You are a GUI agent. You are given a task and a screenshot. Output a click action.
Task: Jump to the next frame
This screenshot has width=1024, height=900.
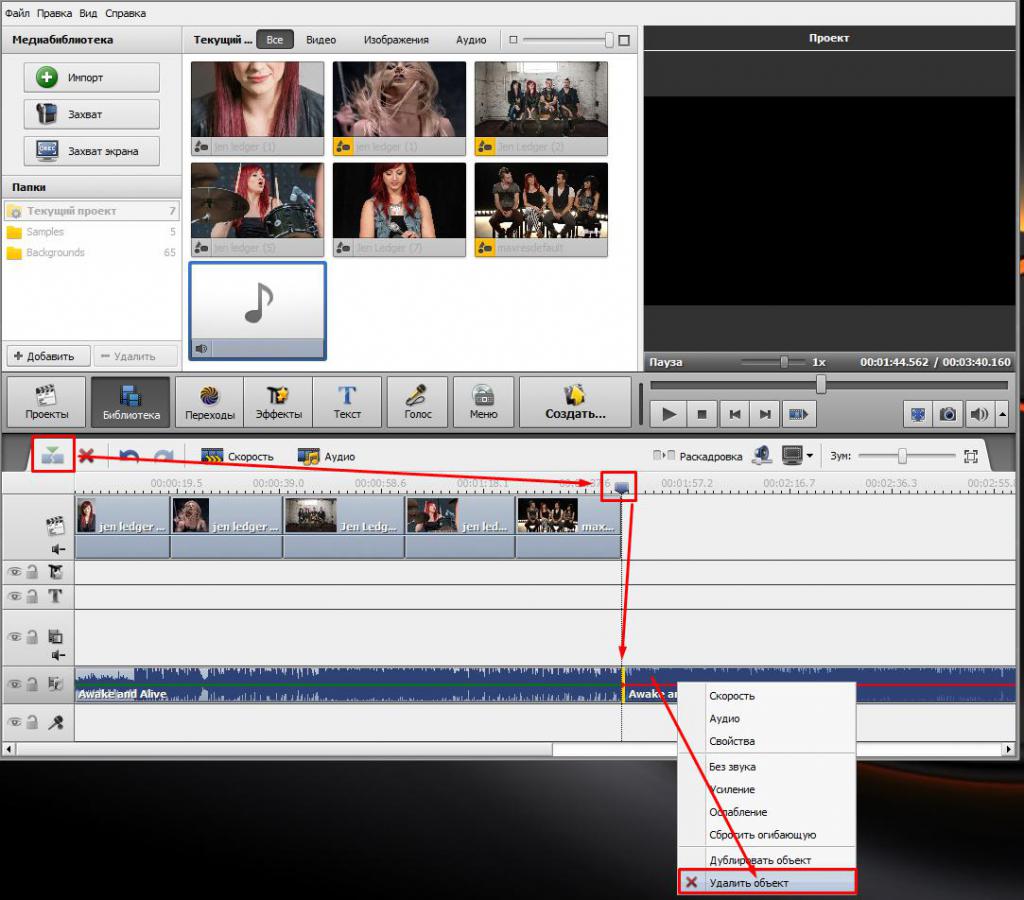point(765,414)
